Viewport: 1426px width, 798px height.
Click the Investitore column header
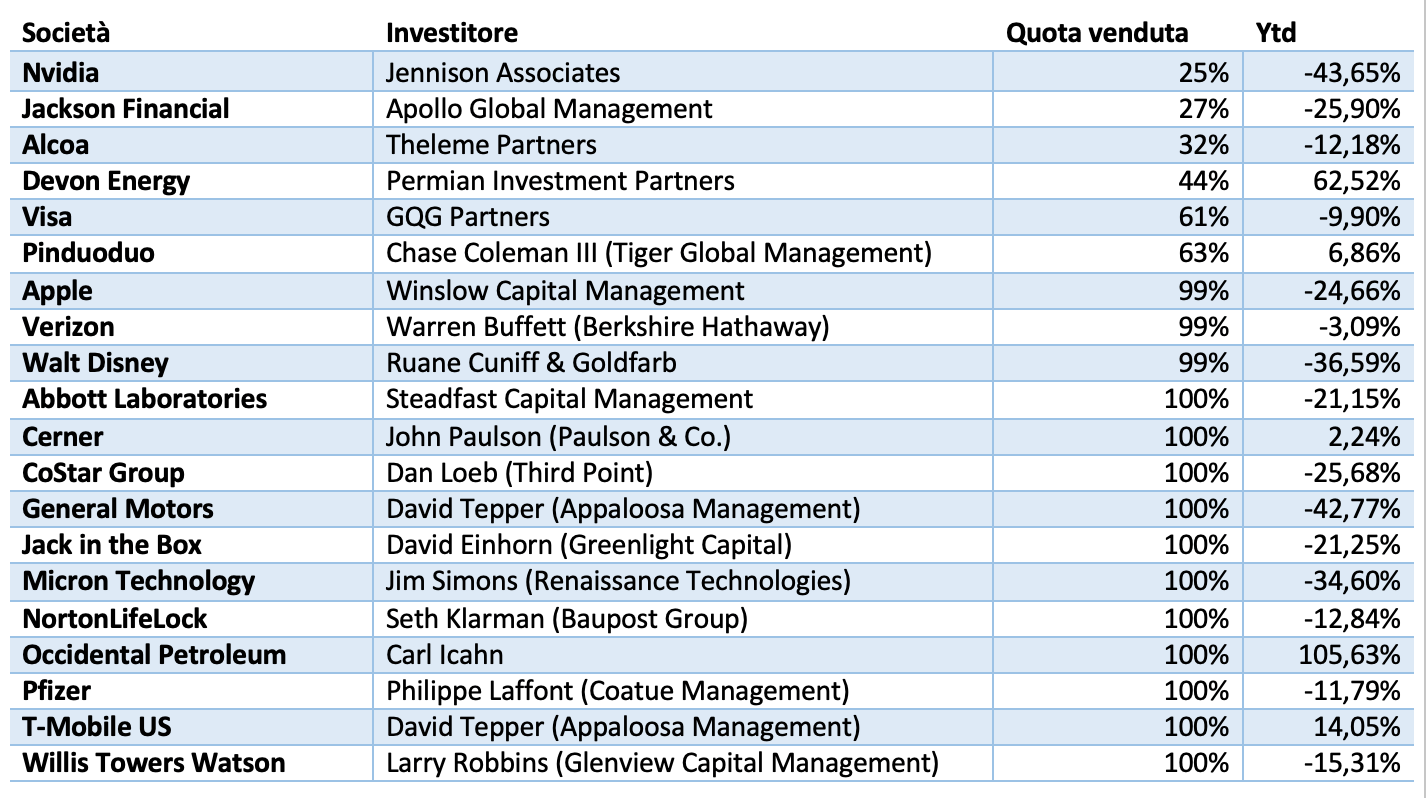(452, 32)
